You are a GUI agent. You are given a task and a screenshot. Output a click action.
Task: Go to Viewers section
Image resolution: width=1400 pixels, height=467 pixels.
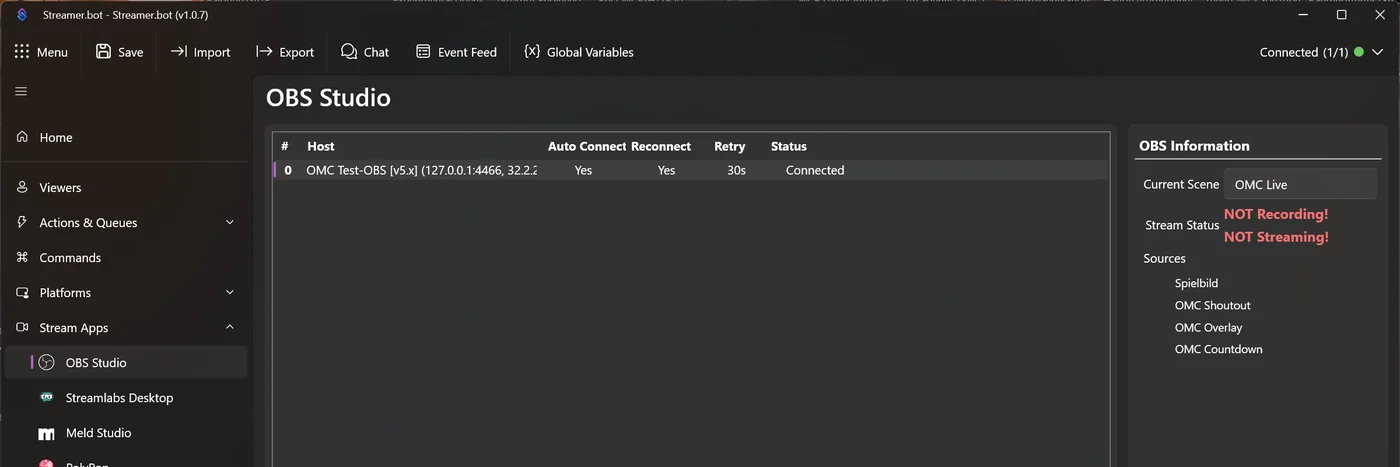[126, 187]
